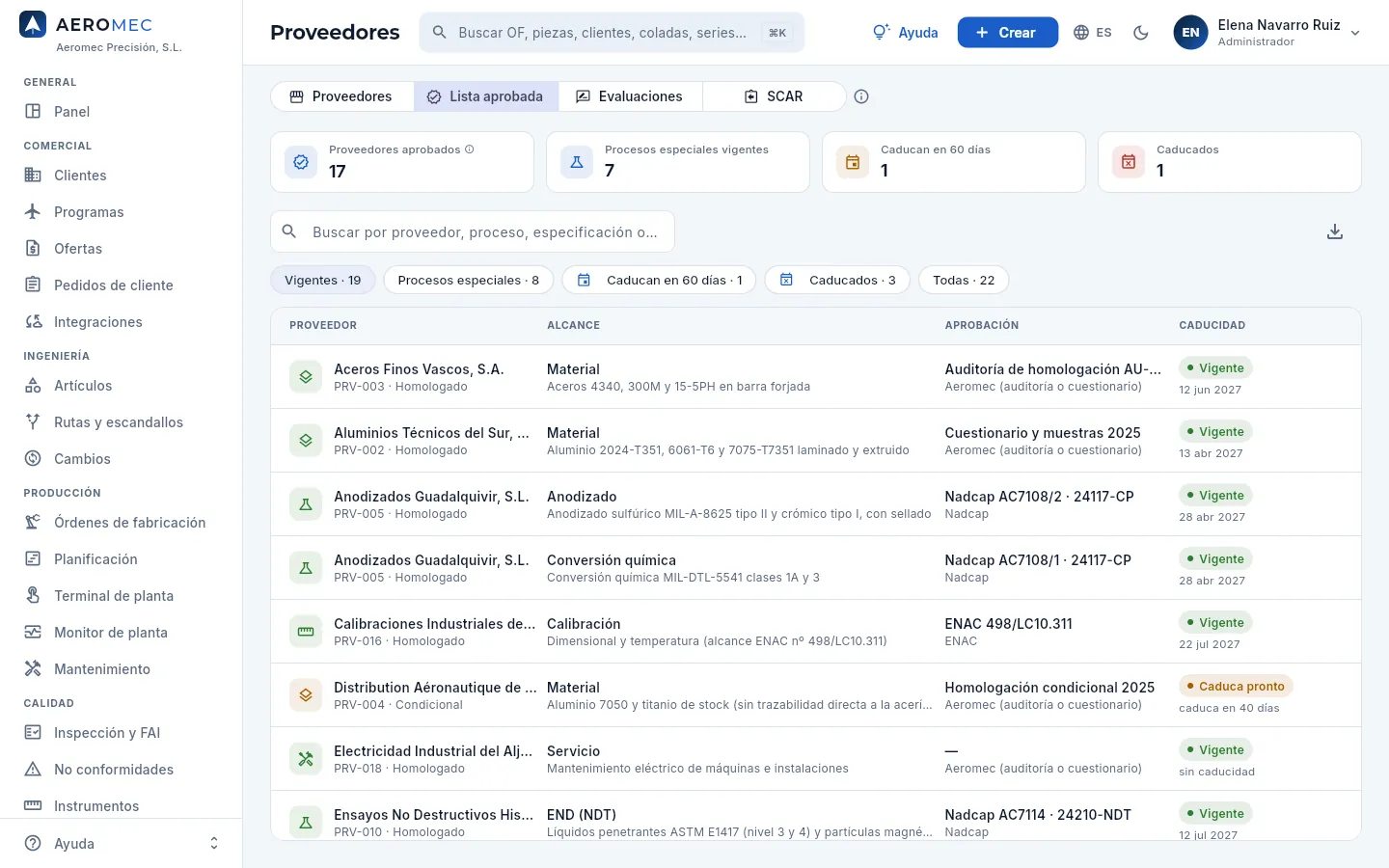The width and height of the screenshot is (1389, 868).
Task: Open Clientes in the sidebar
Action: pos(121,176)
